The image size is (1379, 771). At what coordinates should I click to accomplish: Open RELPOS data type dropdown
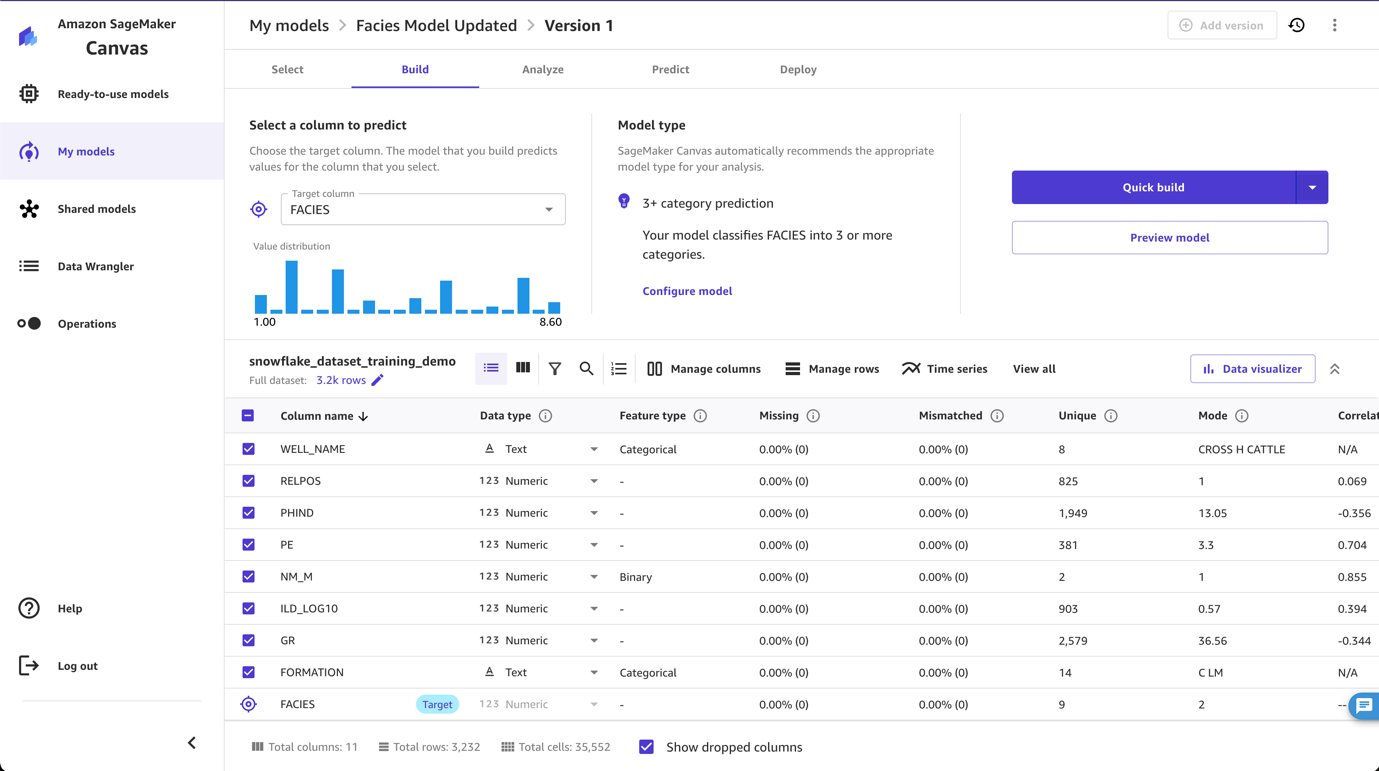point(594,481)
